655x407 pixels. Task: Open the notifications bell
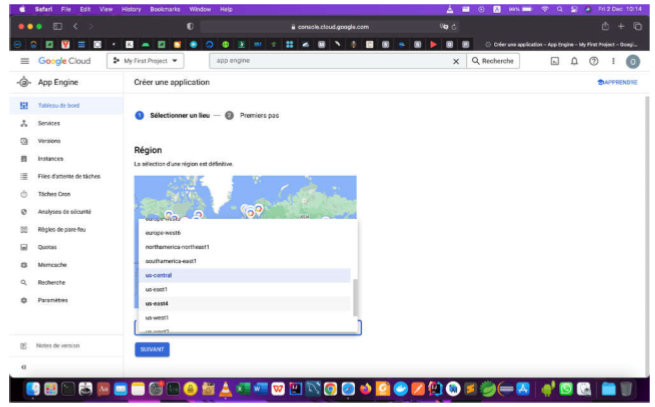point(574,61)
